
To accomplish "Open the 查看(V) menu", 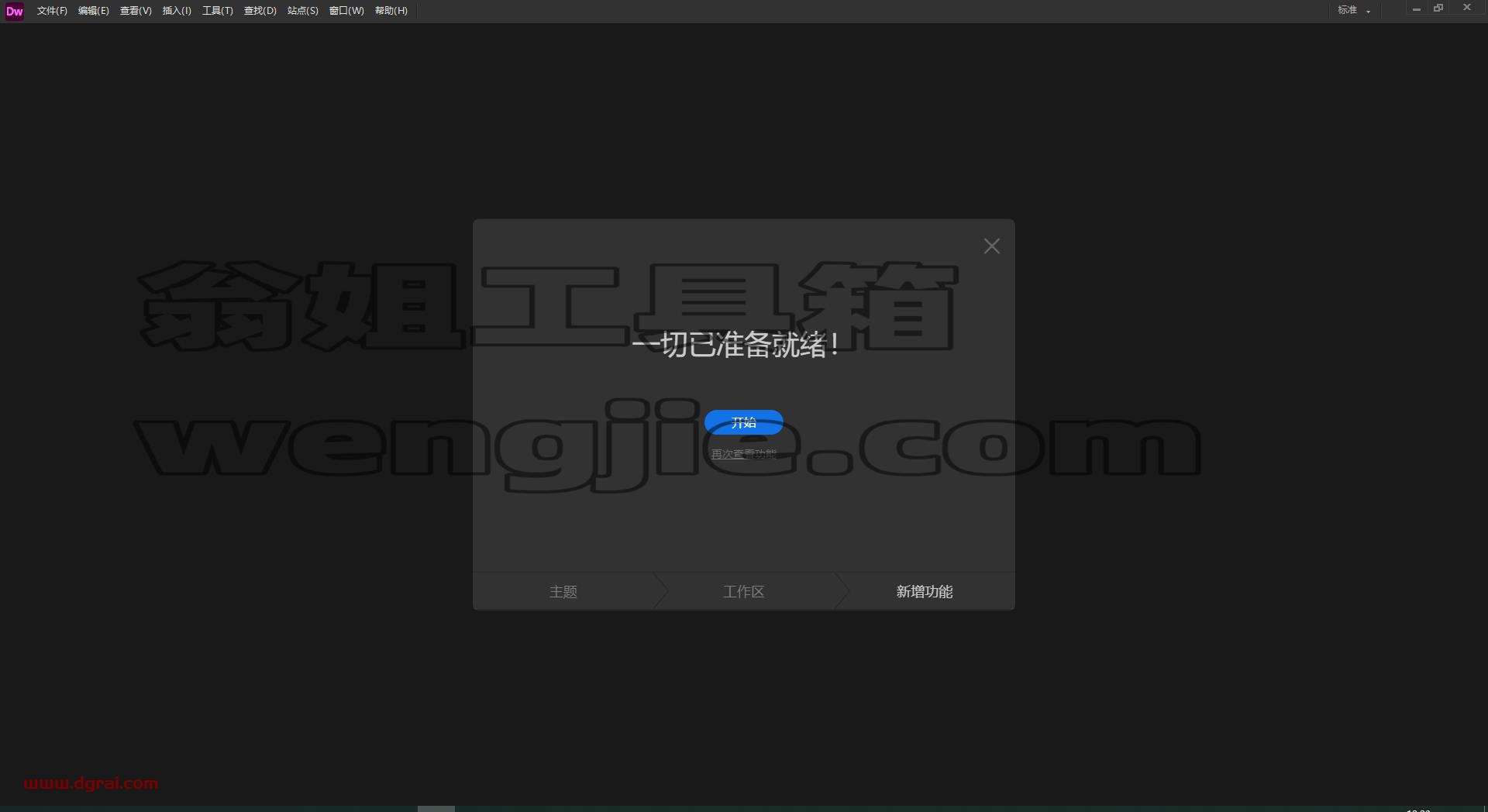I will click(136, 11).
